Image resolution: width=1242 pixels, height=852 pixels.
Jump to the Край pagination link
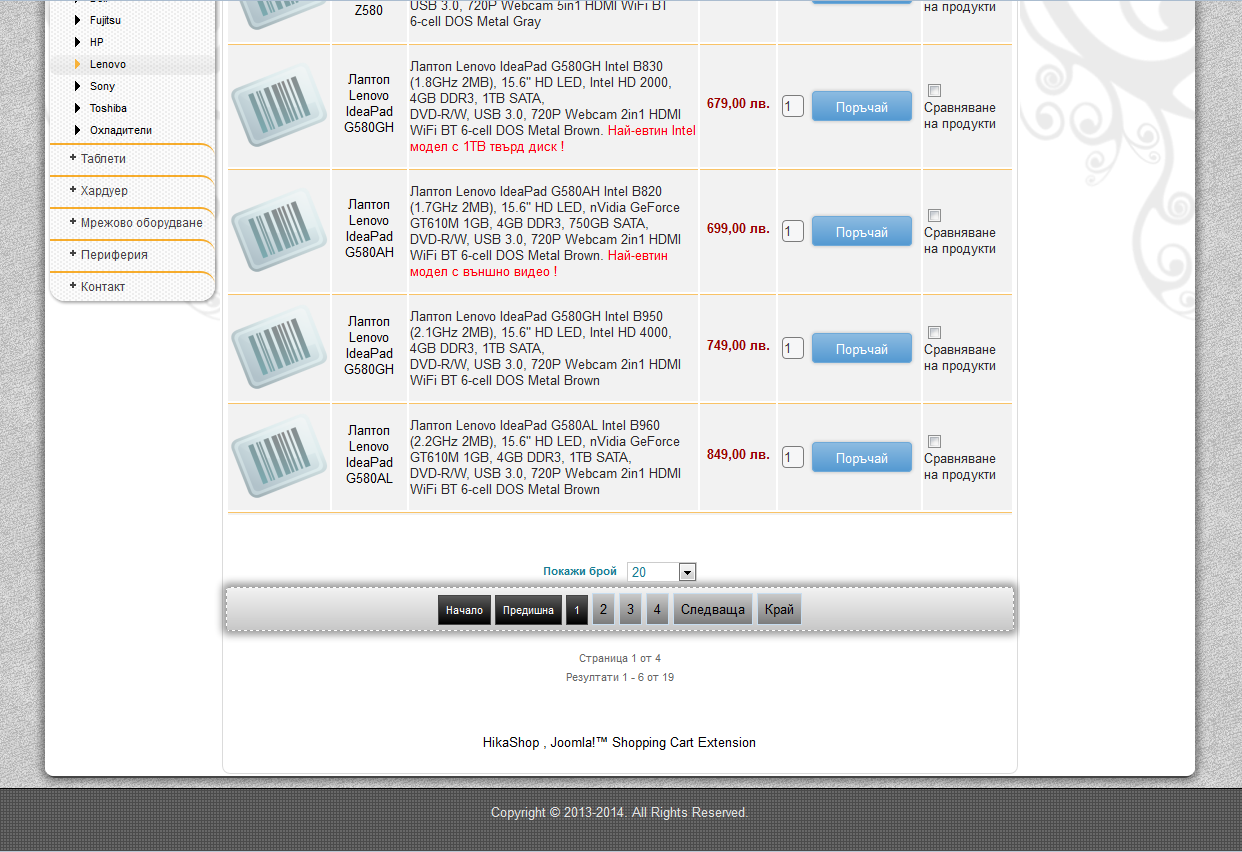(779, 609)
